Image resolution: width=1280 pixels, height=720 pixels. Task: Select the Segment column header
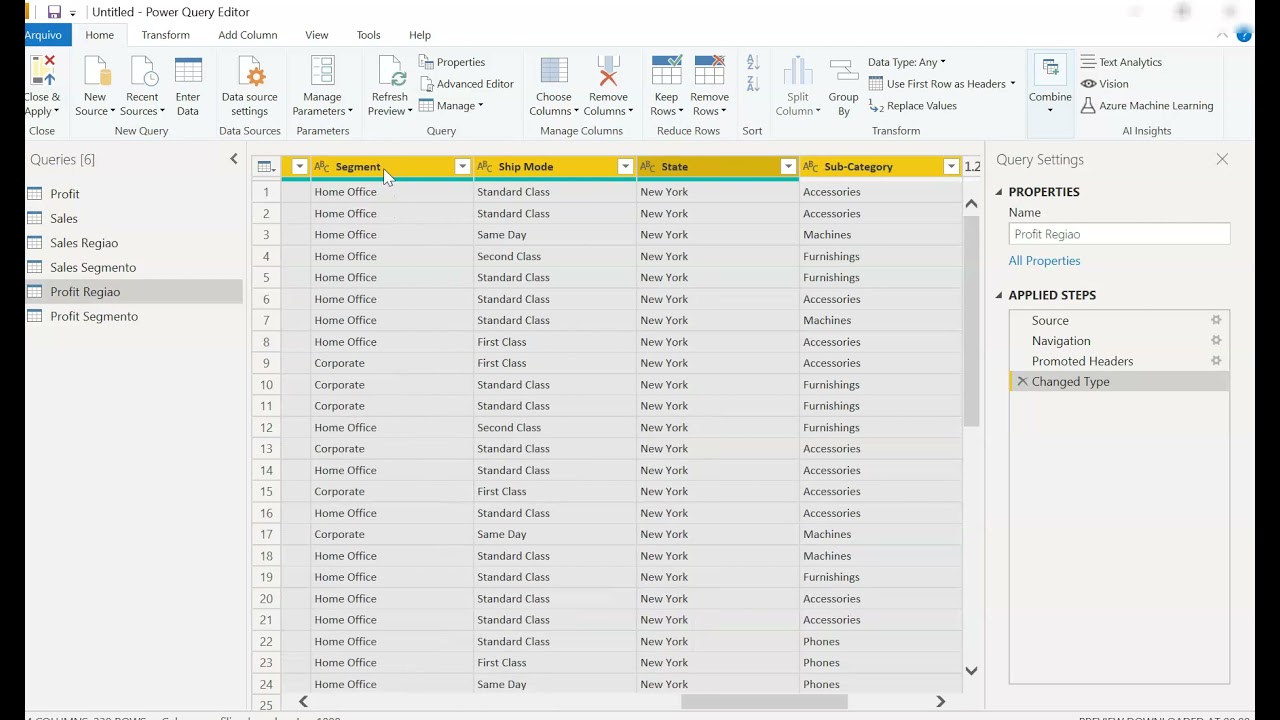tap(392, 167)
